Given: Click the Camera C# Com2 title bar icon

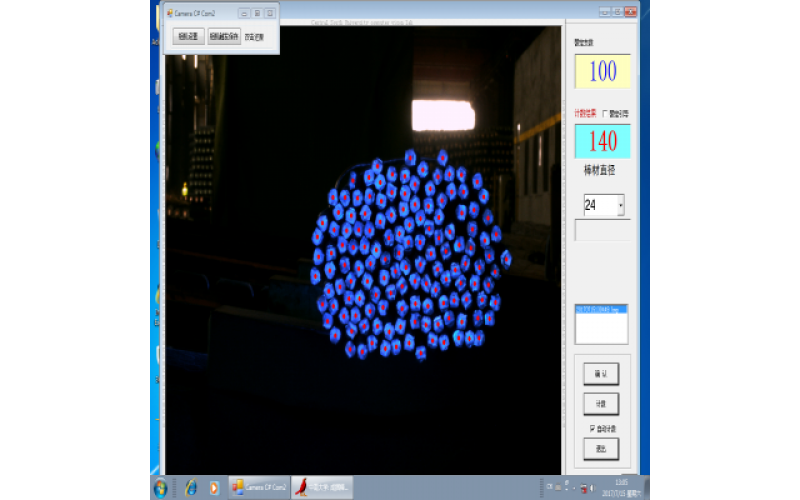Looking at the screenshot, I should click(170, 13).
